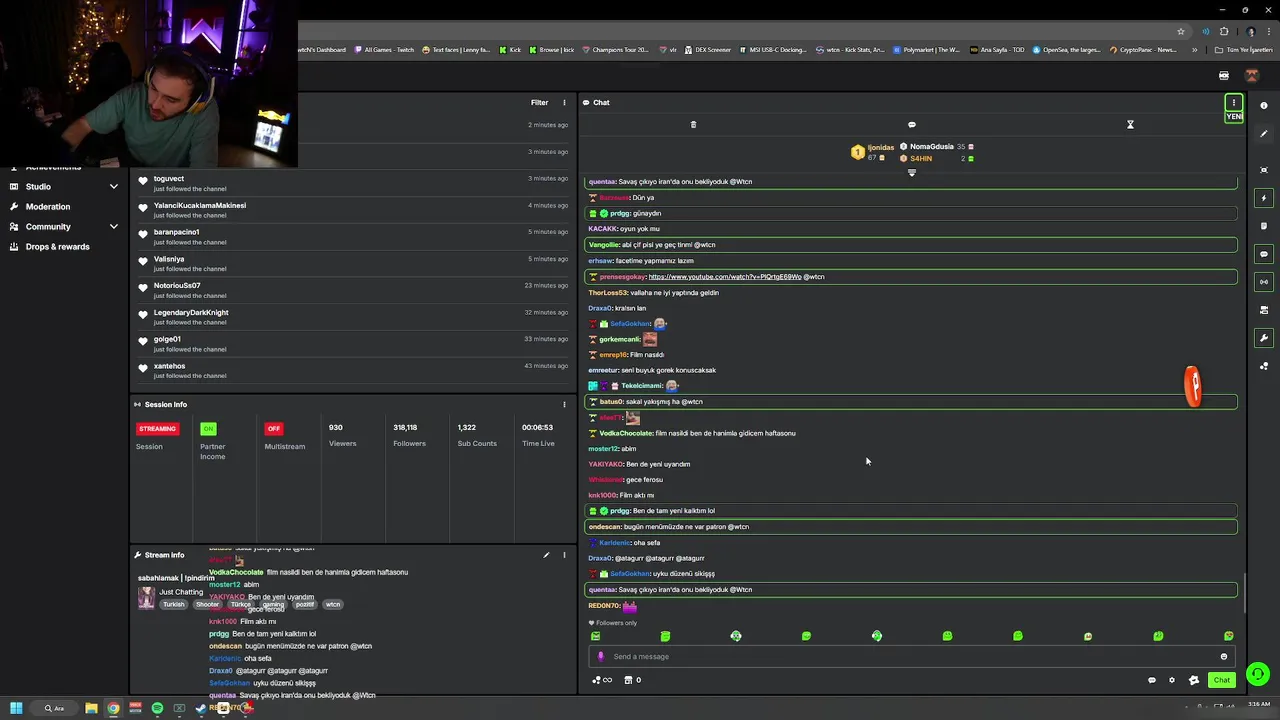
Task: Click the toguvect follower entry
Action: (351, 183)
